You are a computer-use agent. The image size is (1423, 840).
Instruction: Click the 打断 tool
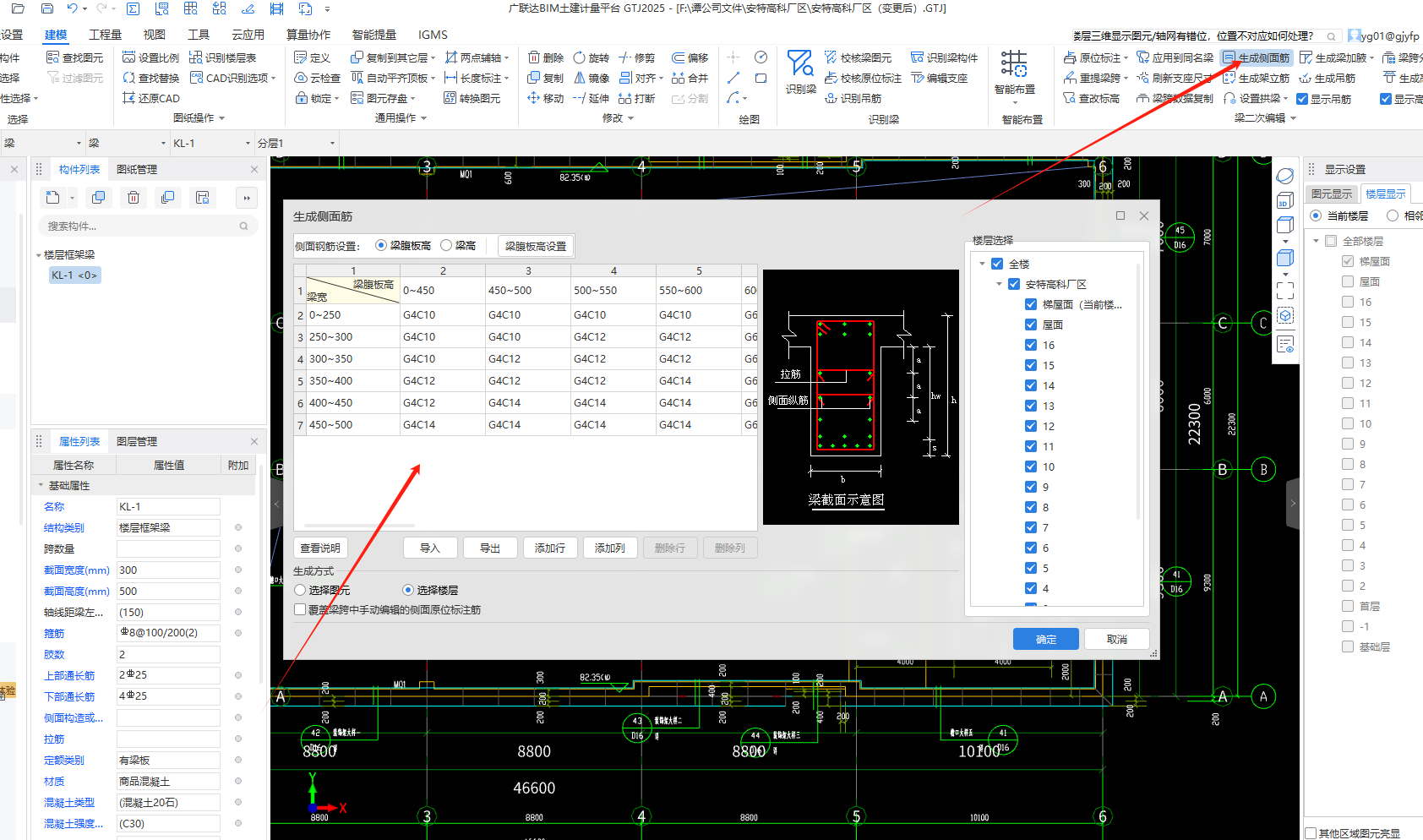click(x=637, y=98)
